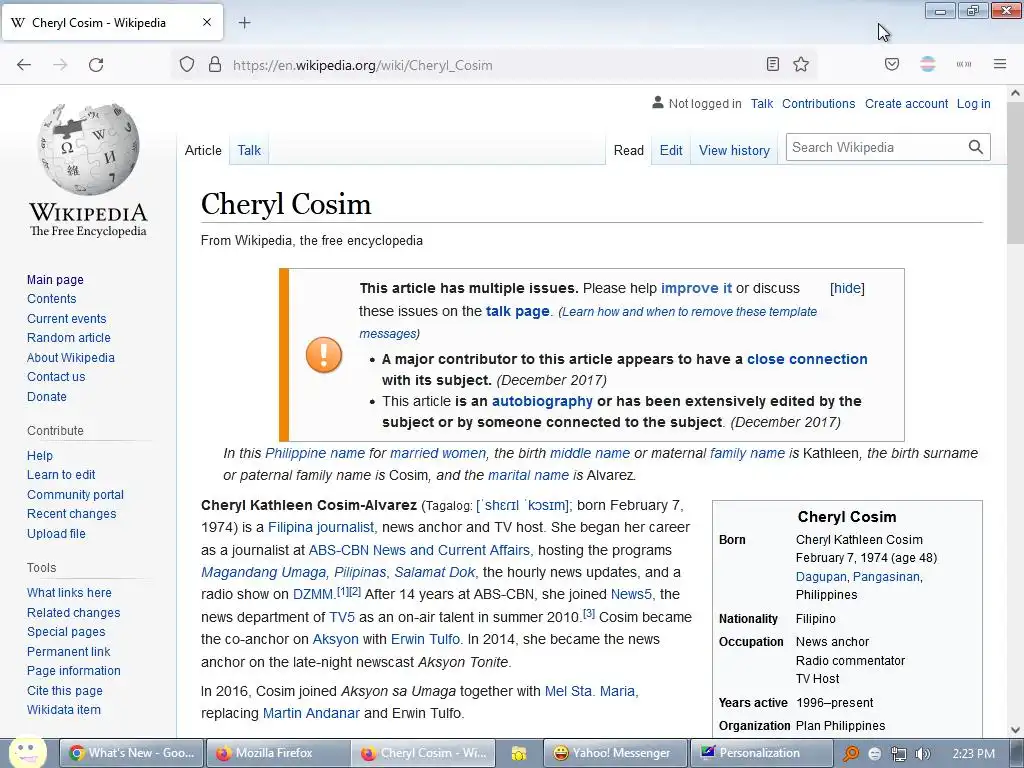
Task: Open a new tab with plus button
Action: [x=244, y=23]
